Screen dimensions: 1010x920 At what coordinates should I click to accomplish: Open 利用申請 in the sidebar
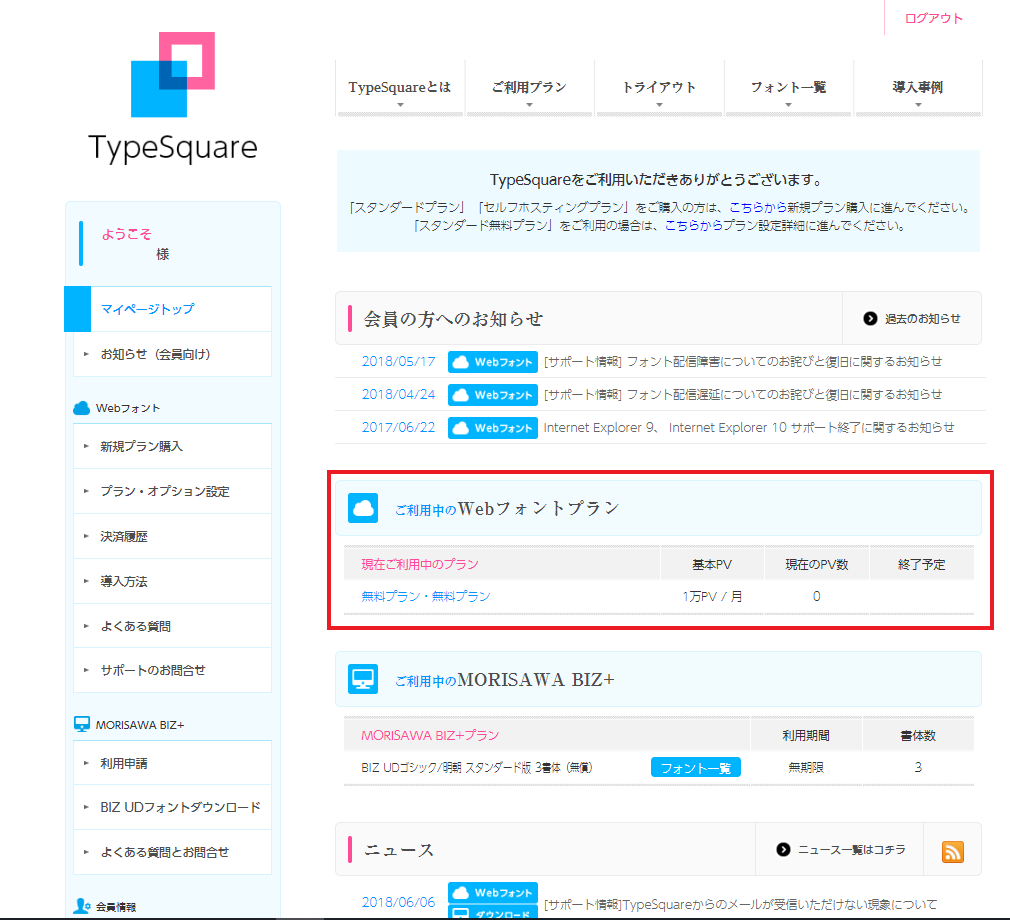[173, 763]
